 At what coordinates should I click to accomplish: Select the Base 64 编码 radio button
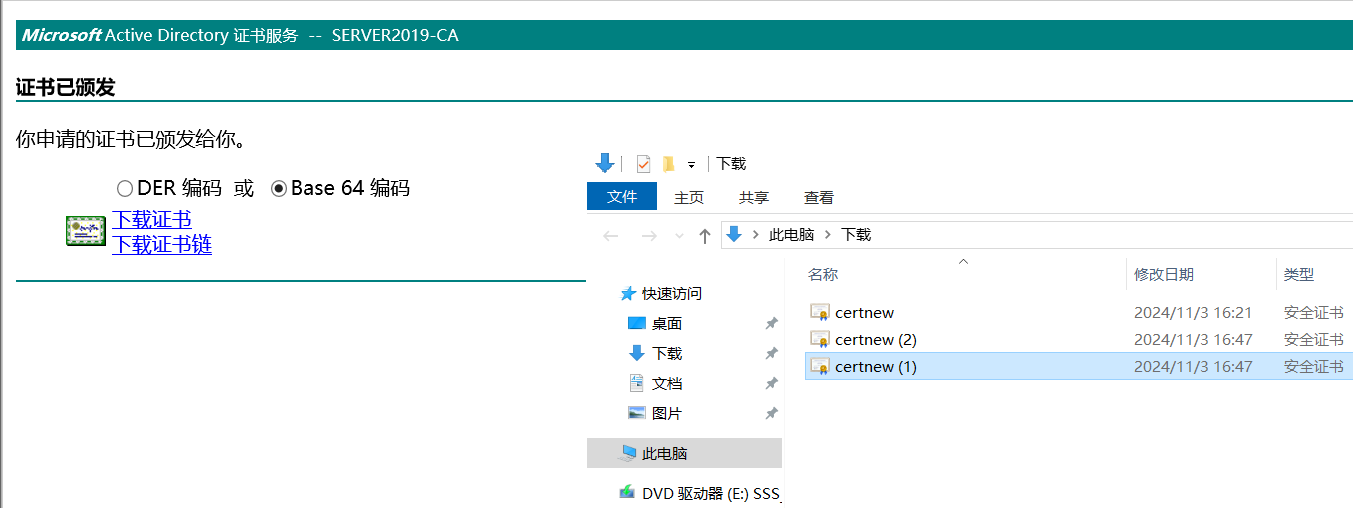point(279,188)
